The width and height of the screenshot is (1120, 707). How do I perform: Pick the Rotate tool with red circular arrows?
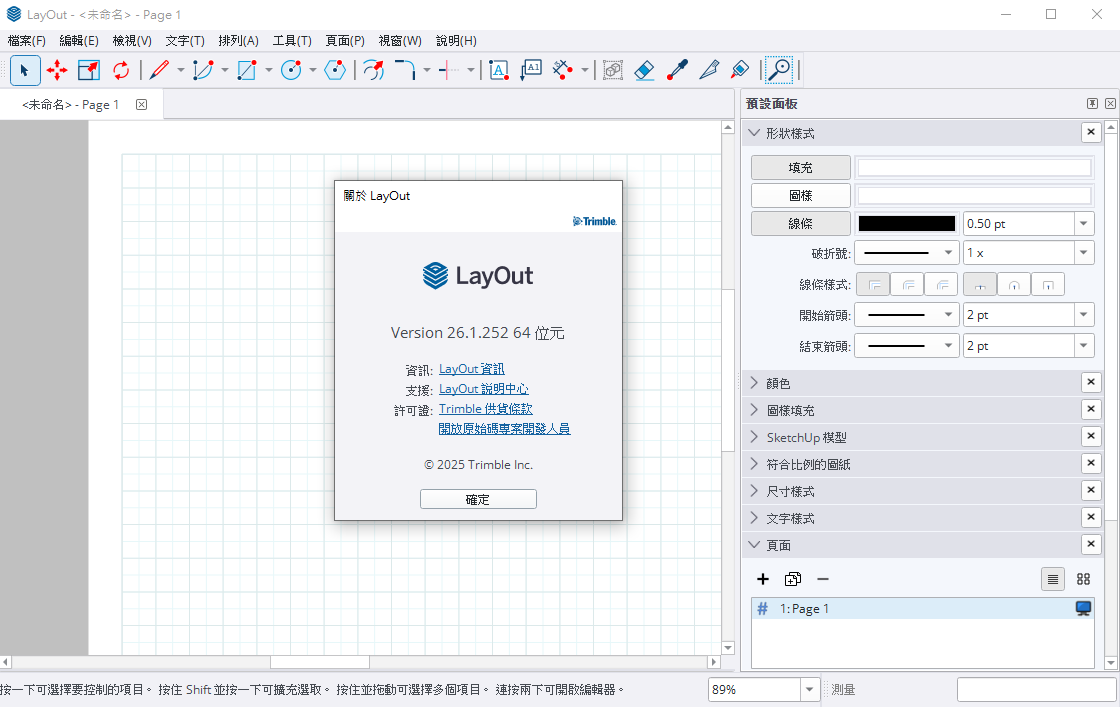coord(121,70)
